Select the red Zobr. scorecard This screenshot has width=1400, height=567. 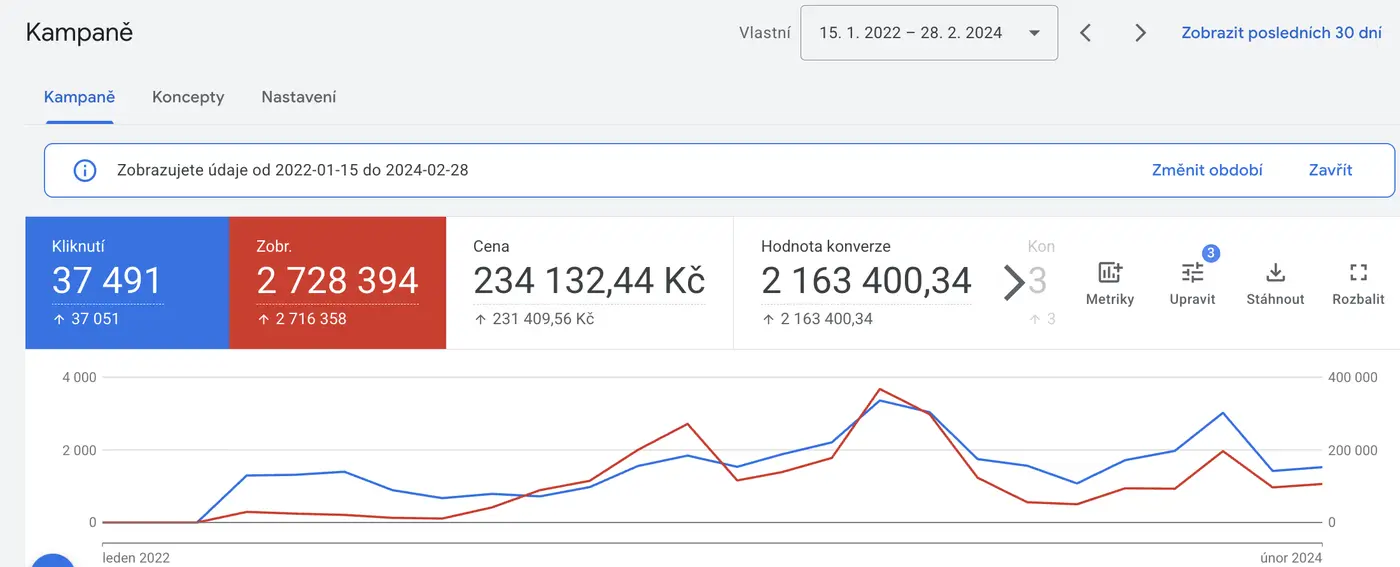click(x=337, y=283)
